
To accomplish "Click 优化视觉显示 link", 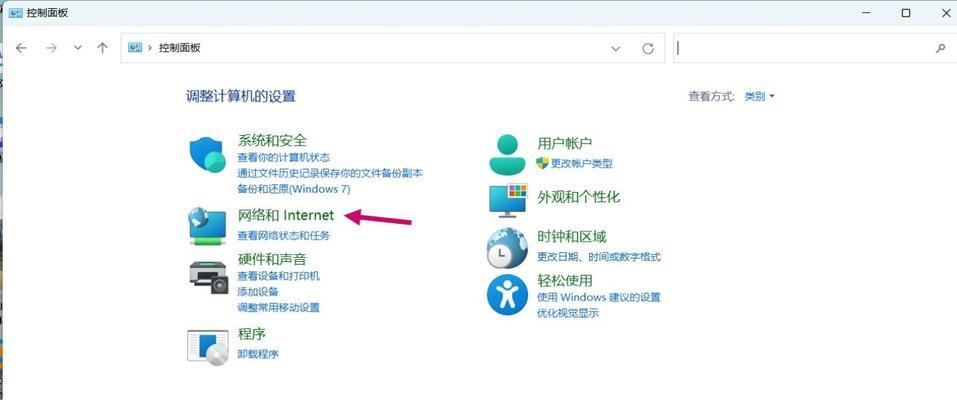I will (568, 313).
